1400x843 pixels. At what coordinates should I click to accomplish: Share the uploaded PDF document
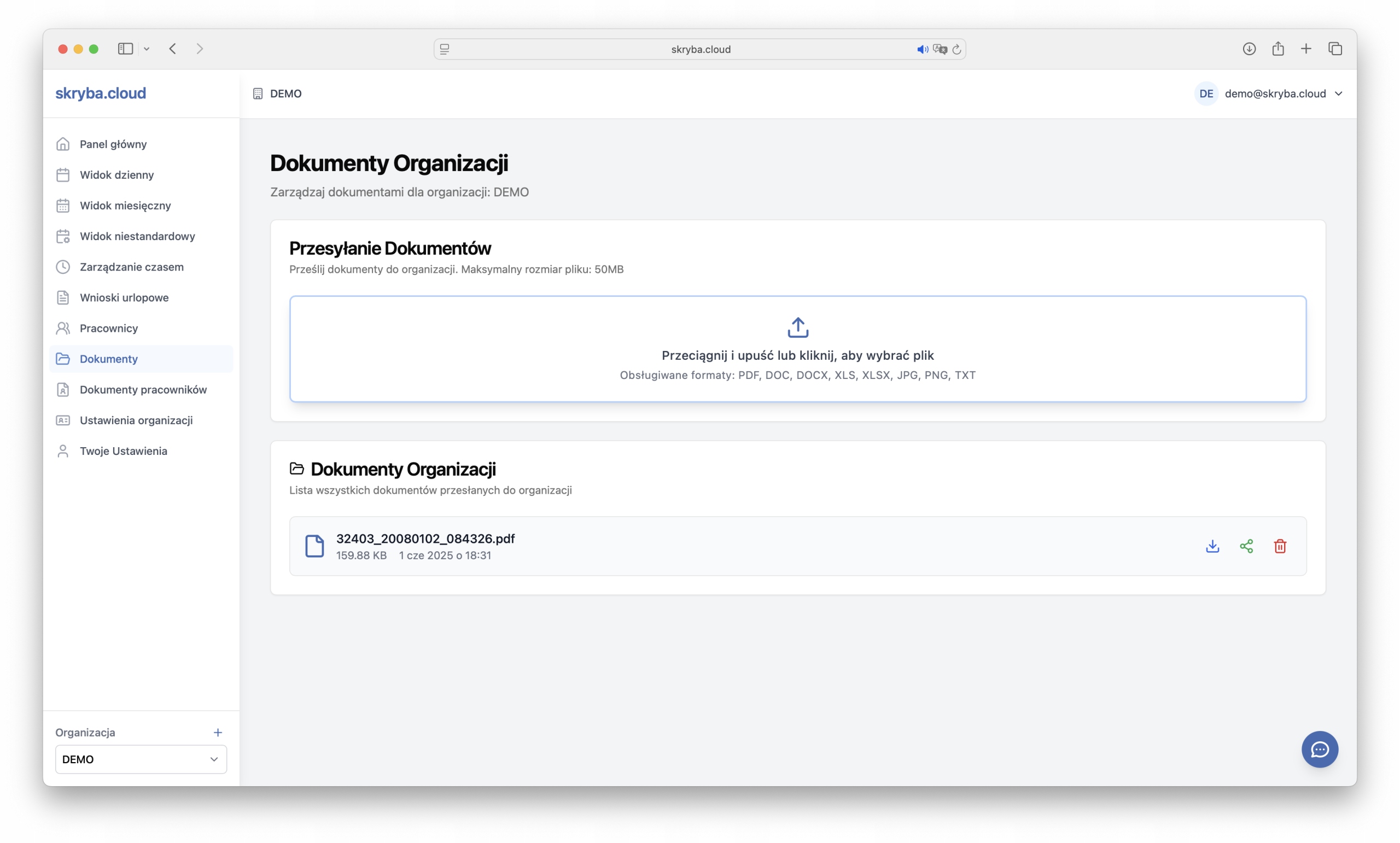(x=1246, y=546)
